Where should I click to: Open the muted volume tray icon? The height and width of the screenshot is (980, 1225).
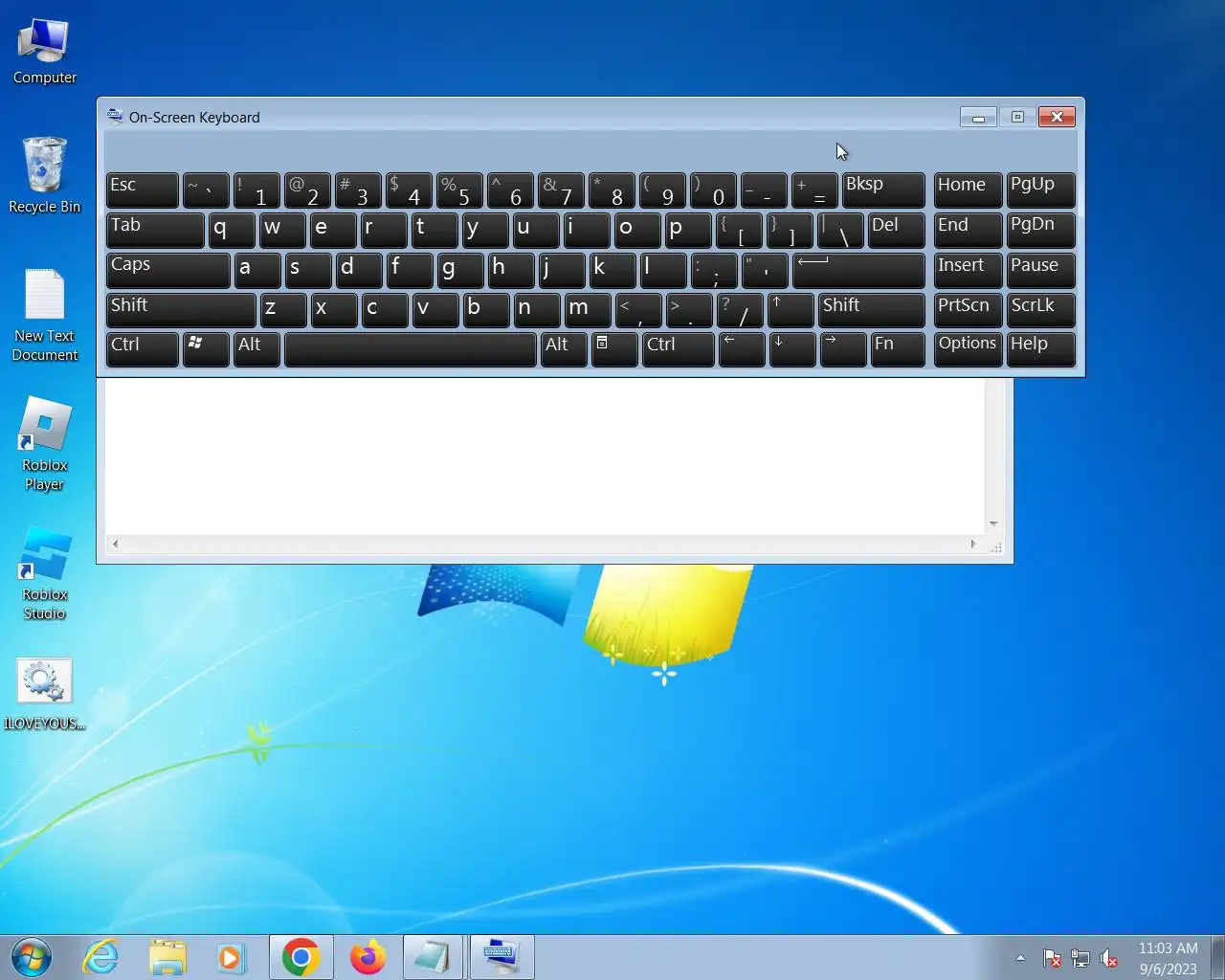(1109, 958)
